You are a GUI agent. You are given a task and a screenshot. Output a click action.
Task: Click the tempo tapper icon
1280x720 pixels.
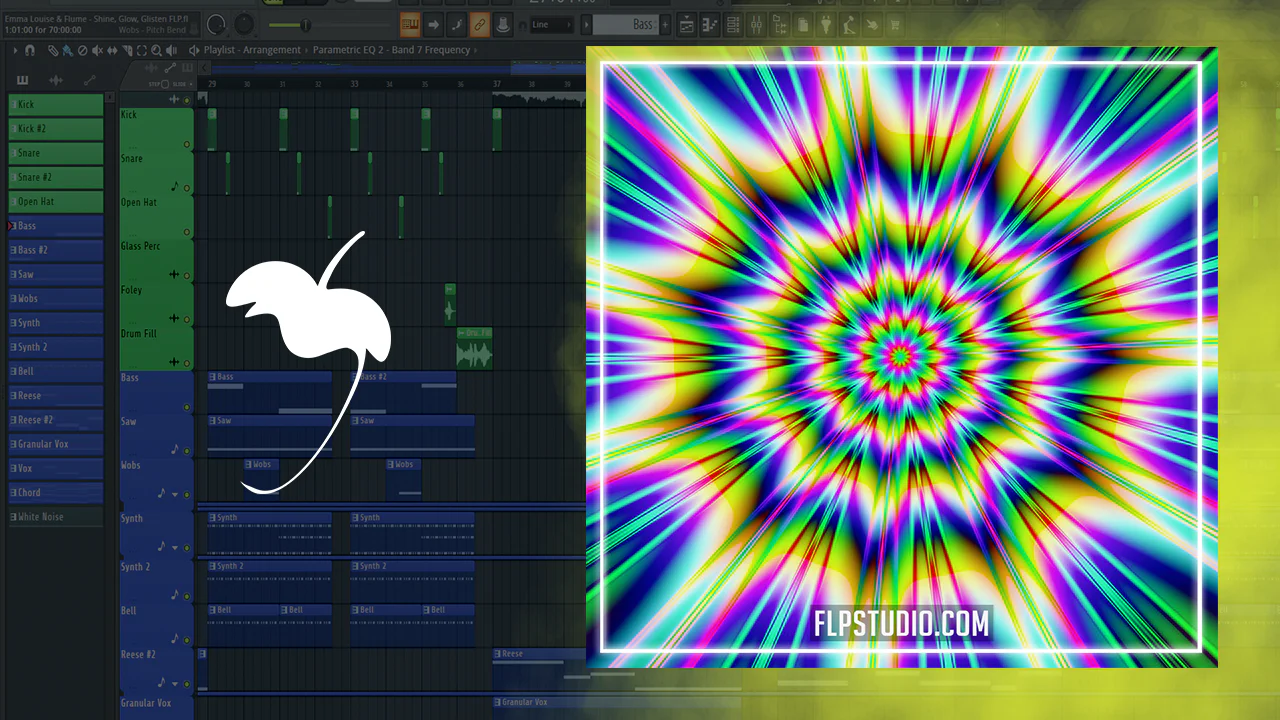[849, 24]
